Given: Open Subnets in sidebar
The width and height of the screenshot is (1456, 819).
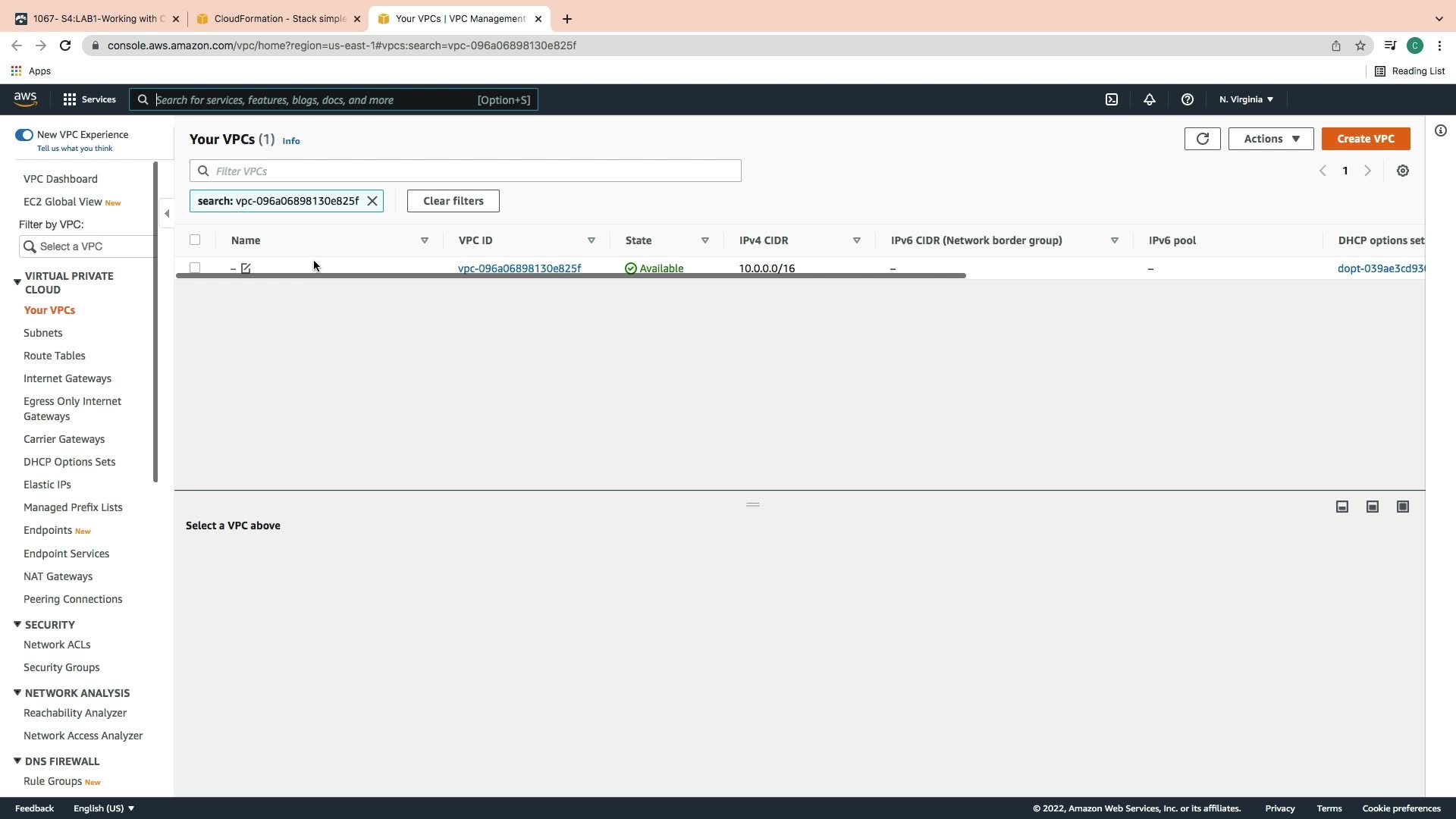Looking at the screenshot, I should [x=43, y=333].
